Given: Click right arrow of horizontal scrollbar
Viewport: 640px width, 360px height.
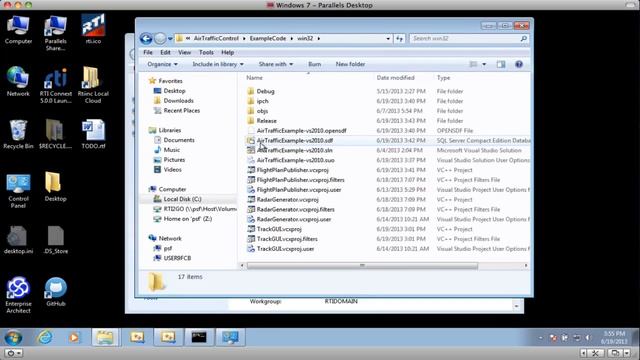Looking at the screenshot, I should click(526, 266).
